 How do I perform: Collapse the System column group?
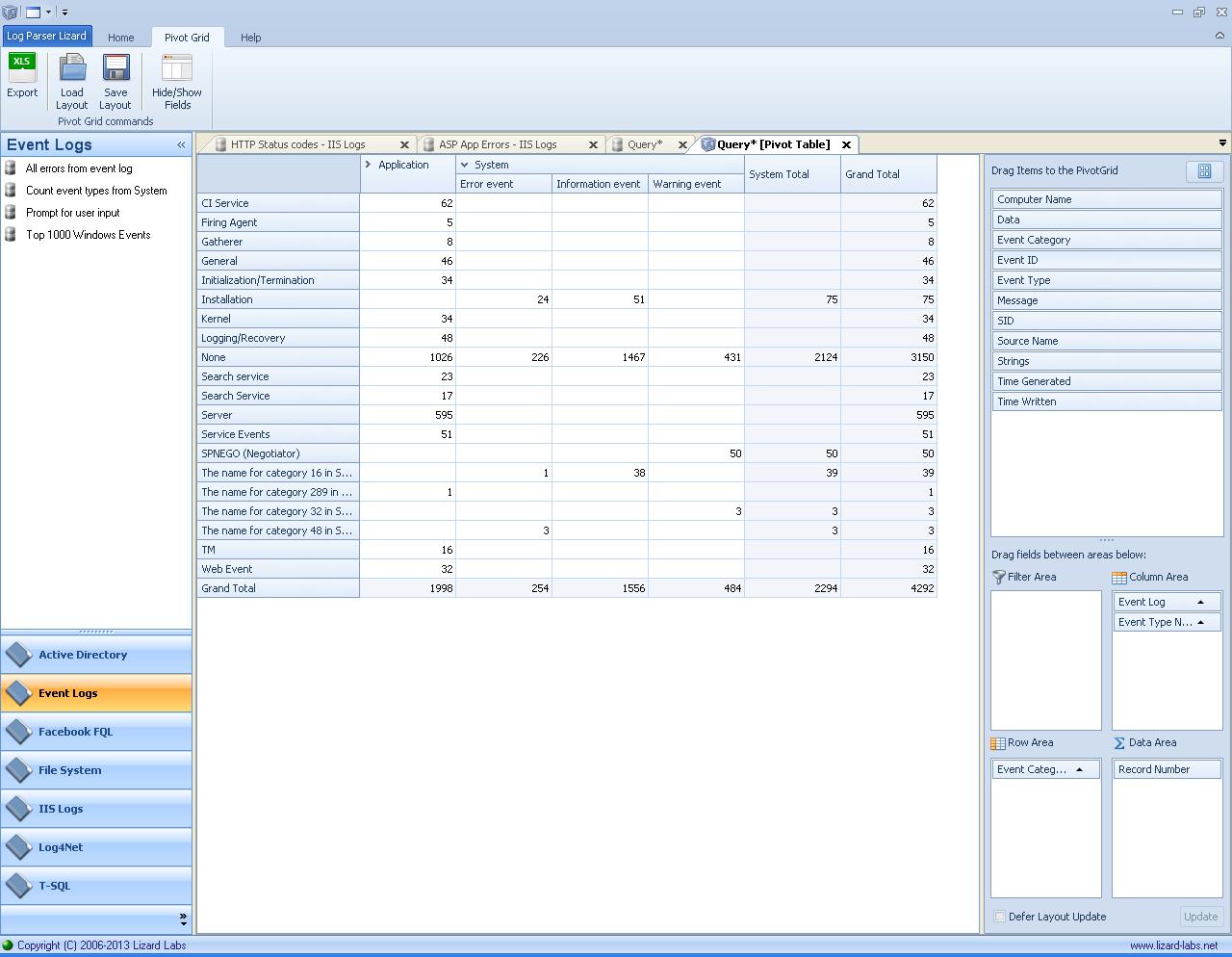coord(464,165)
